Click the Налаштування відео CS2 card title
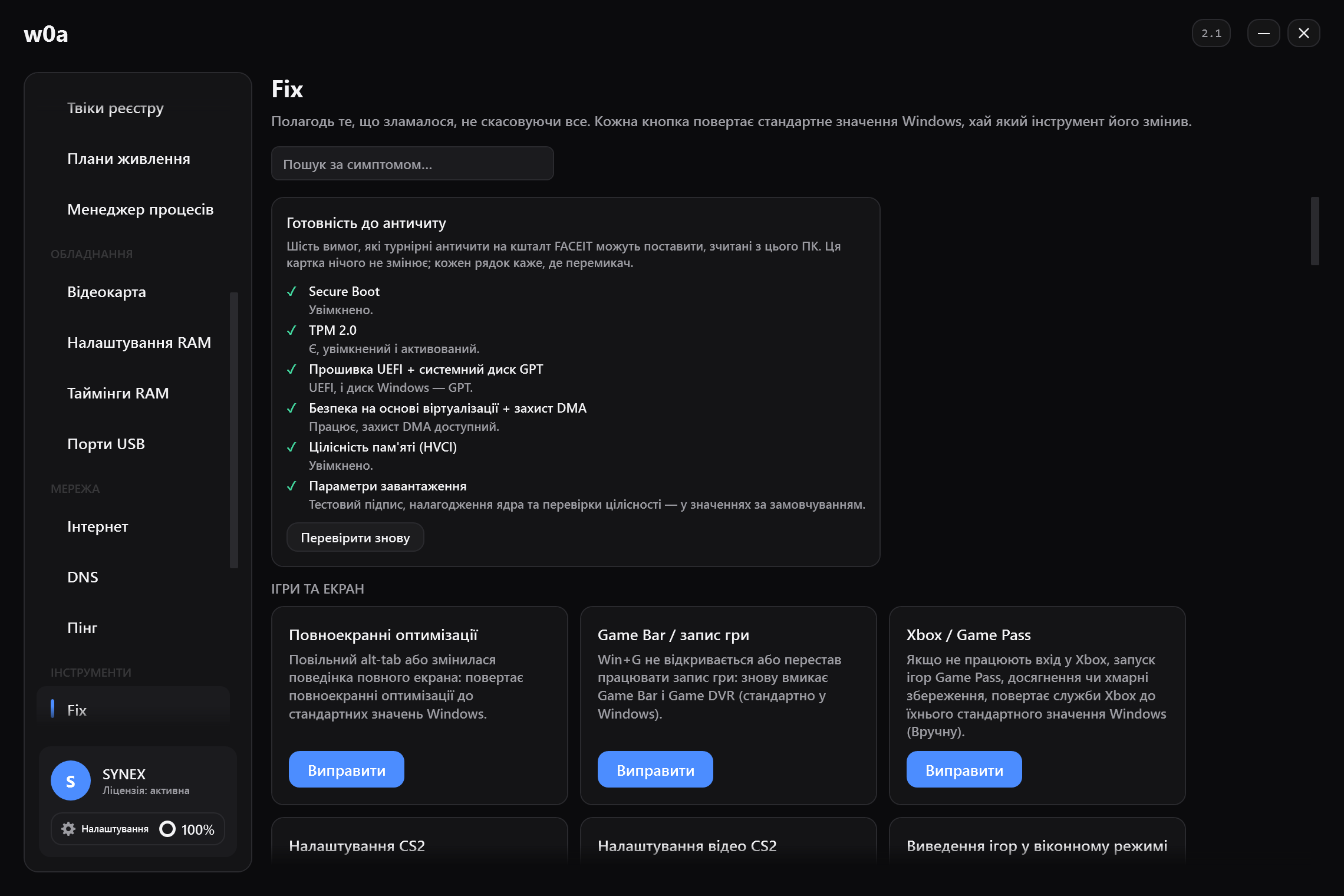The width and height of the screenshot is (1344, 896). 687,846
